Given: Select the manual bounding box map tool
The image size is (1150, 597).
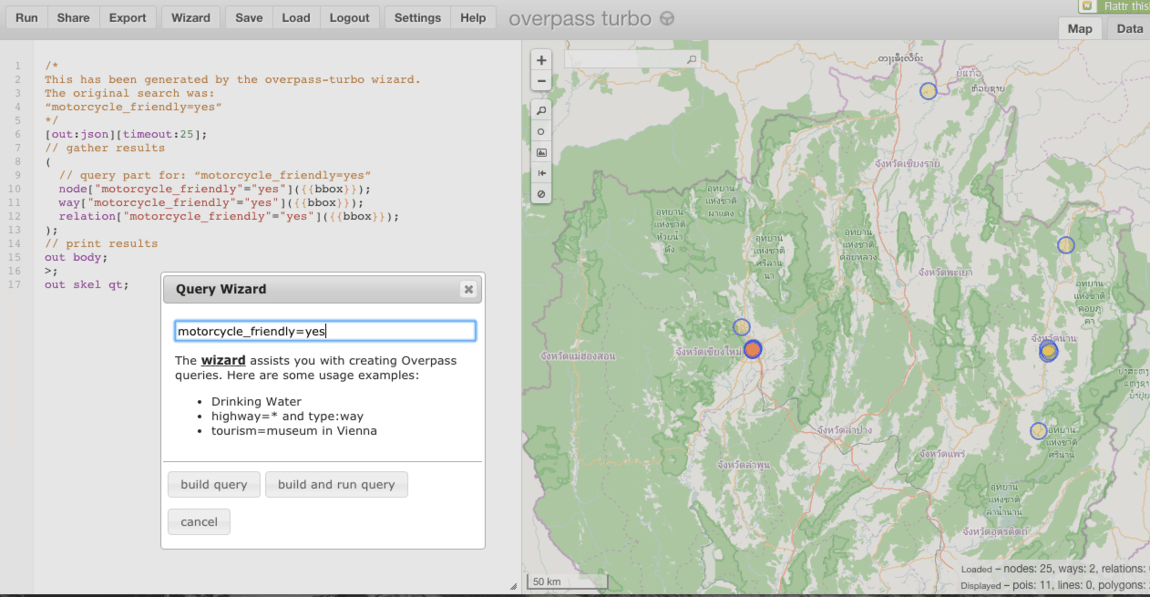Looking at the screenshot, I should point(541,153).
